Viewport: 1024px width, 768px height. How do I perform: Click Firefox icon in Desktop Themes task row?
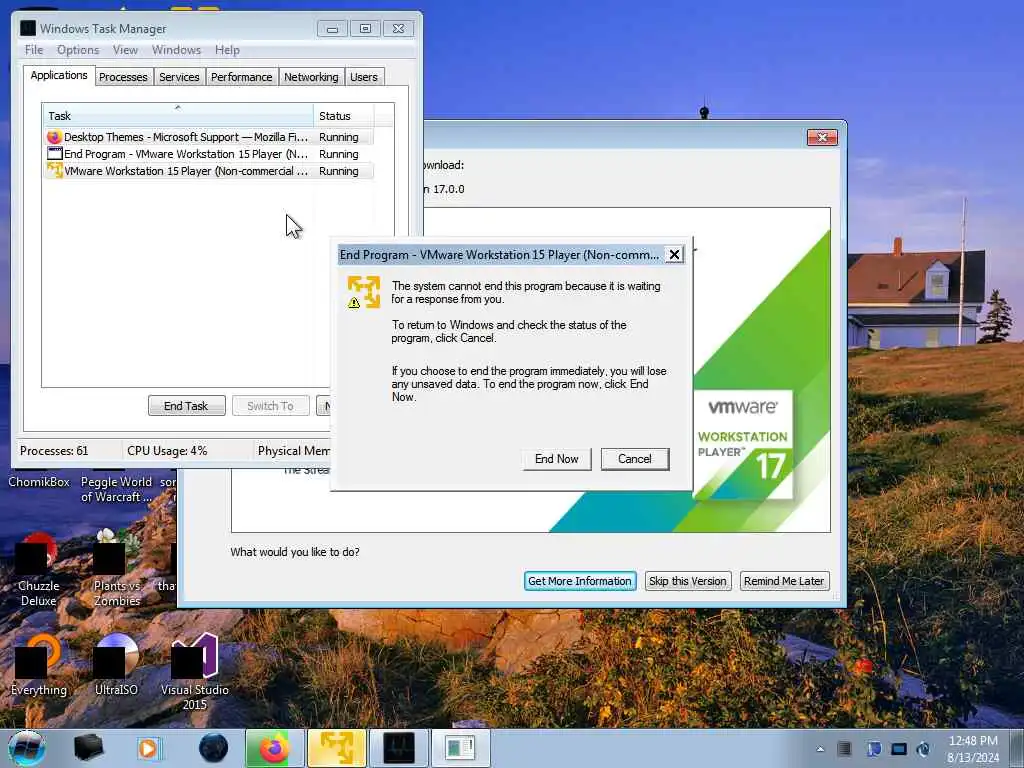tap(54, 137)
